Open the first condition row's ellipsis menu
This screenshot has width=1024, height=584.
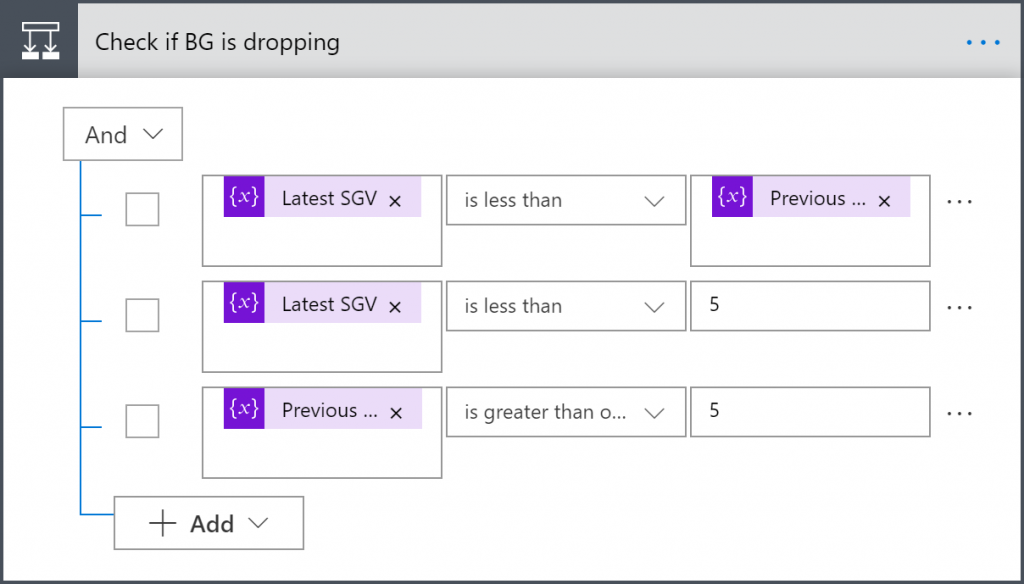click(959, 201)
